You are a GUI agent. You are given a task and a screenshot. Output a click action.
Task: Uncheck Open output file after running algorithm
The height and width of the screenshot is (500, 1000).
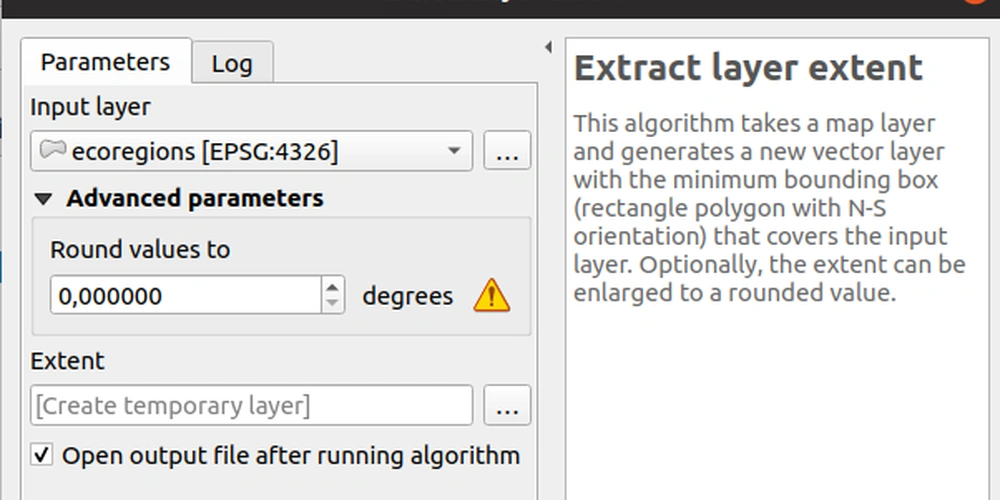[42, 456]
